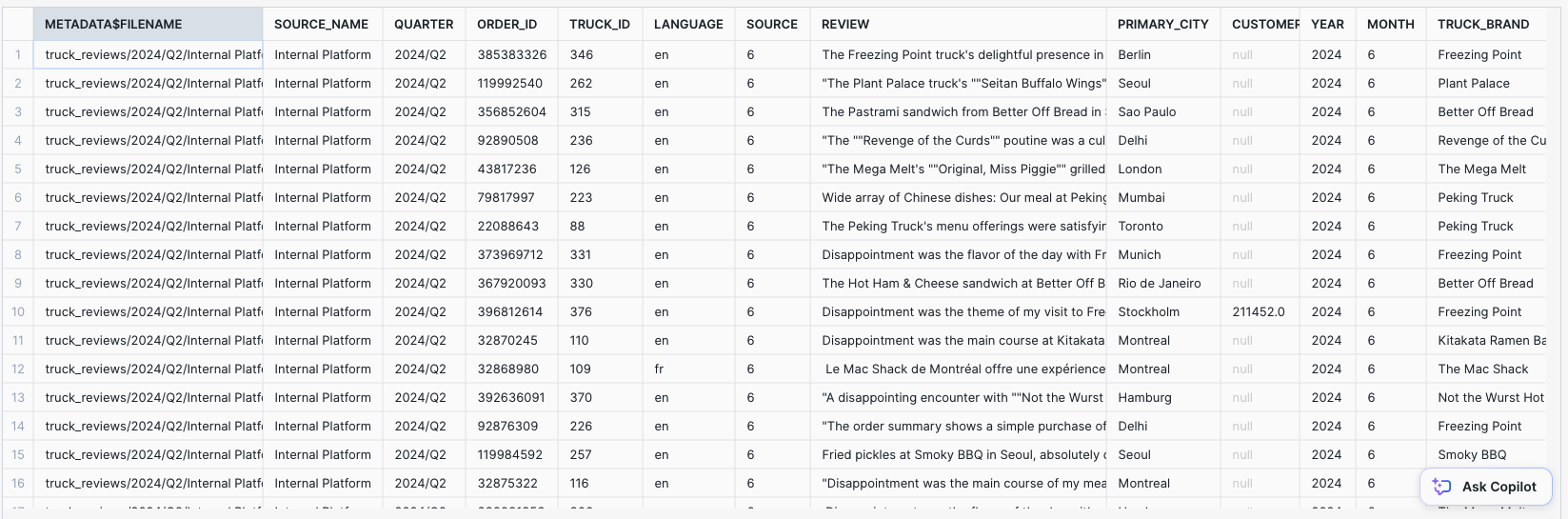Click the ORDER_ID column header
1568x519 pixels.
click(507, 24)
